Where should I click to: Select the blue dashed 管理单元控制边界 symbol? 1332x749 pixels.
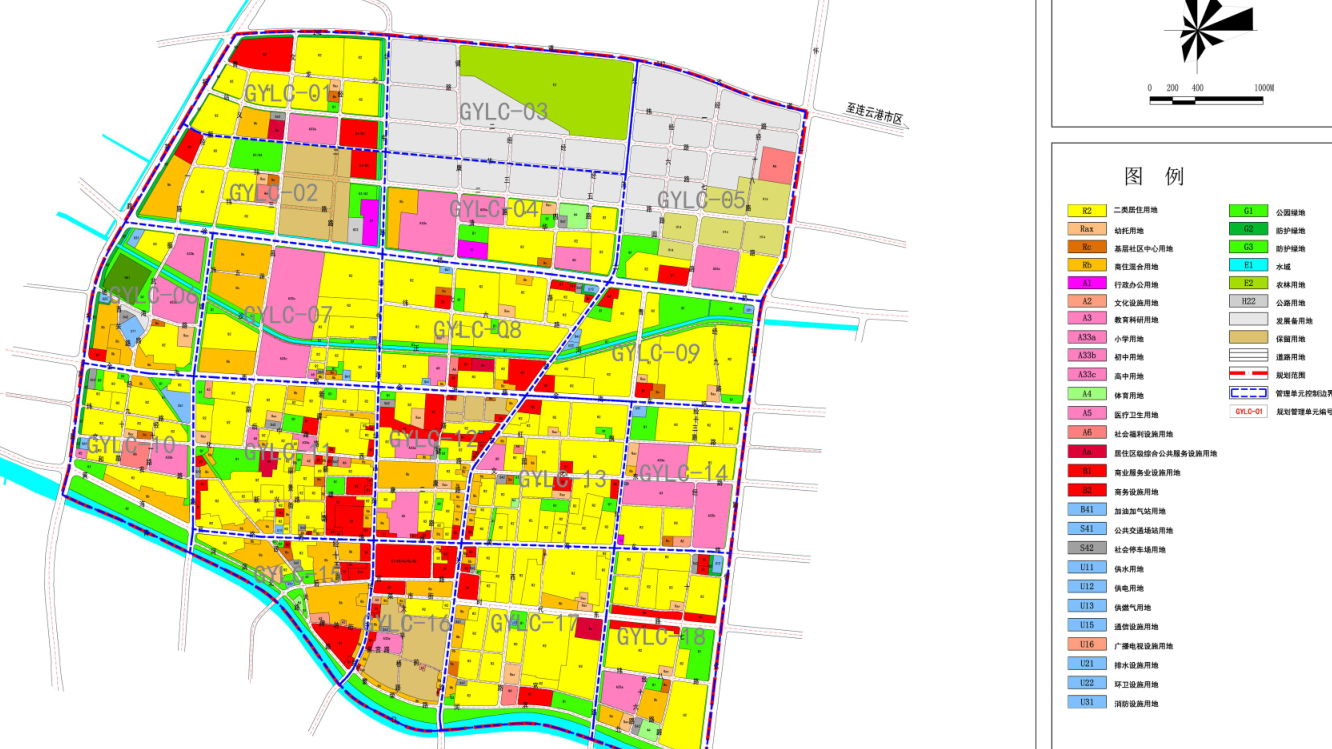[x=1248, y=393]
